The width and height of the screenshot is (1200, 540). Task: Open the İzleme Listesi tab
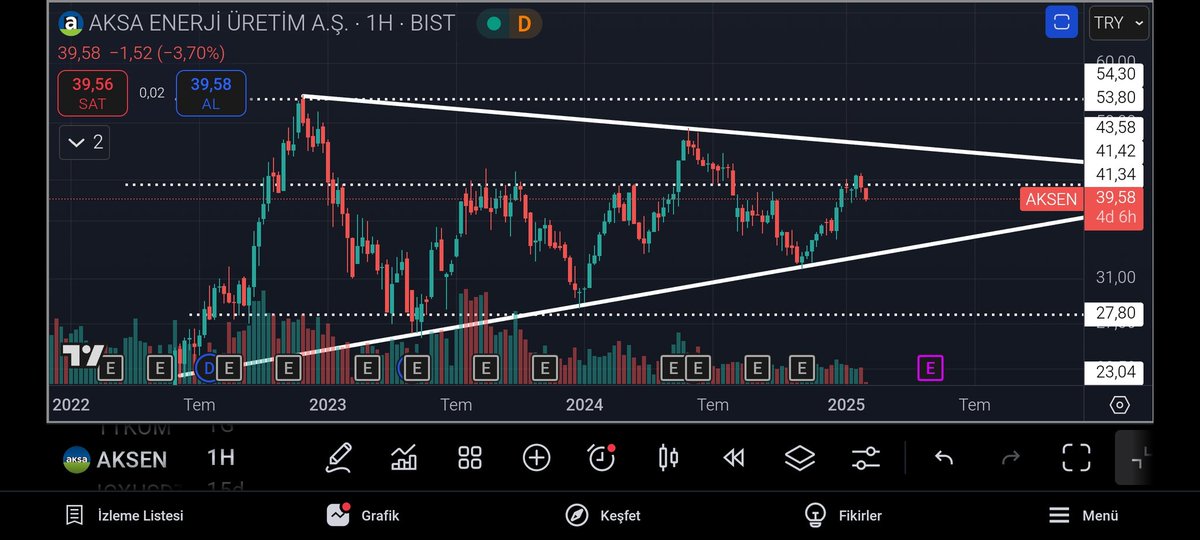click(125, 516)
